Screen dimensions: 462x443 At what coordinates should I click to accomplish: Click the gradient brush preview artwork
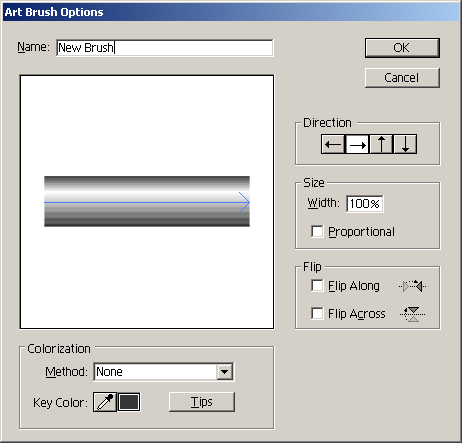coord(147,201)
